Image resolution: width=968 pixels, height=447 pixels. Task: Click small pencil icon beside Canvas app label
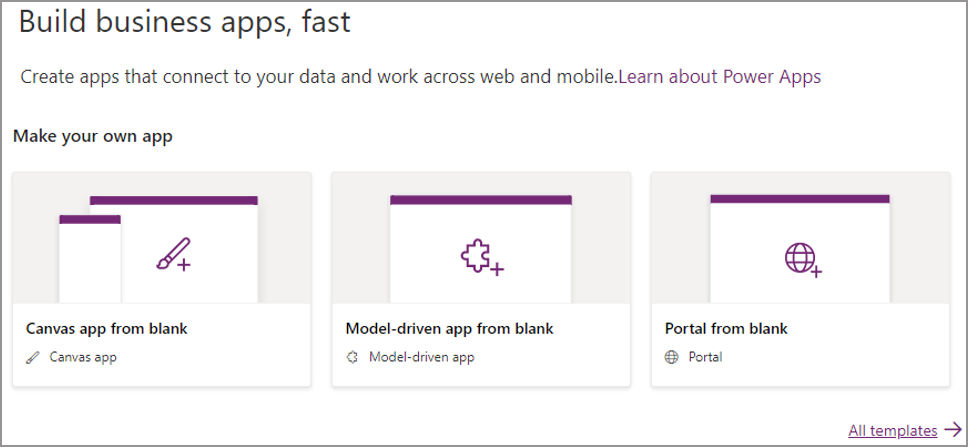(x=32, y=357)
